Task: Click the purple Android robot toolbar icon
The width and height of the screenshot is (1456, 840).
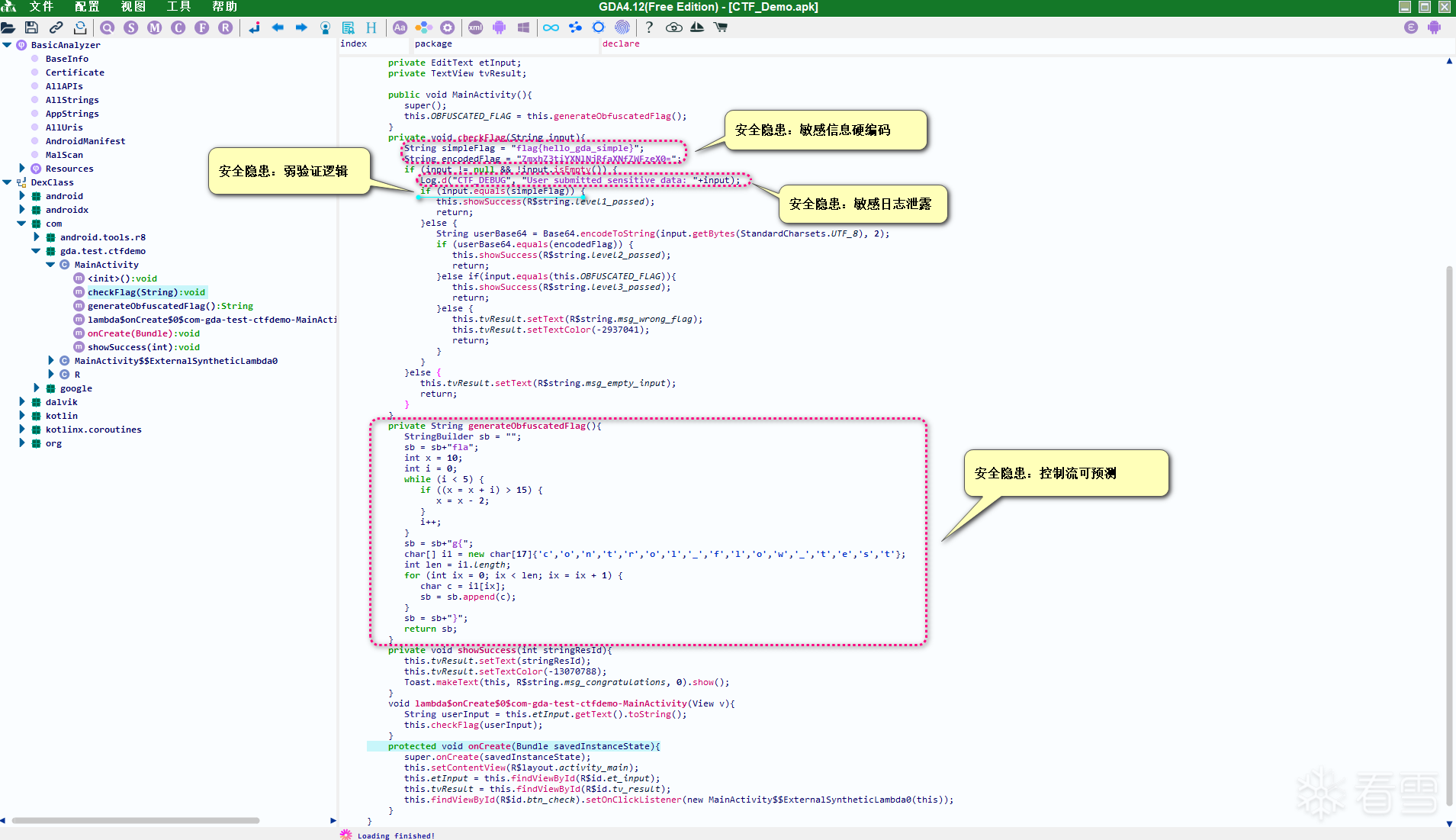Action: click(499, 27)
